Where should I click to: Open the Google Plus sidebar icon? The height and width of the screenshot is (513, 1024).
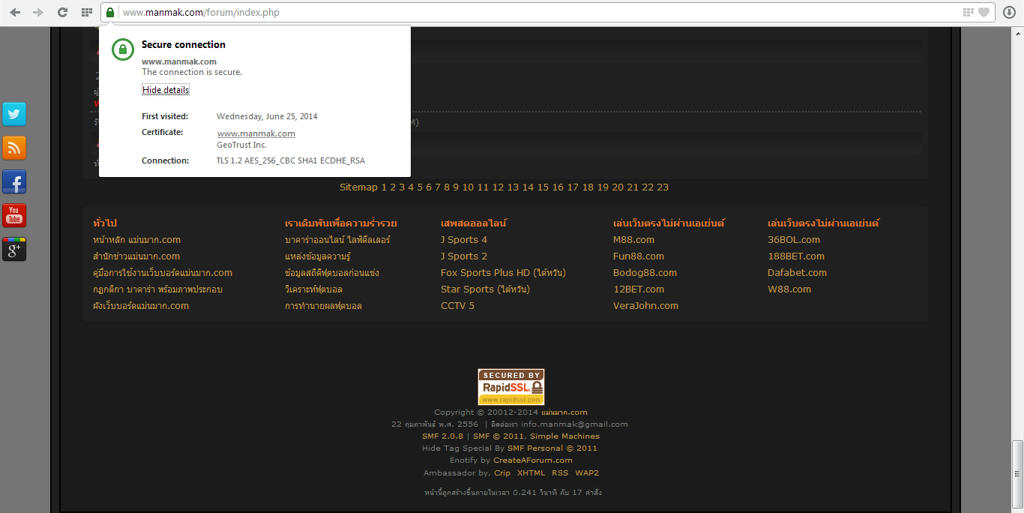coord(14,249)
